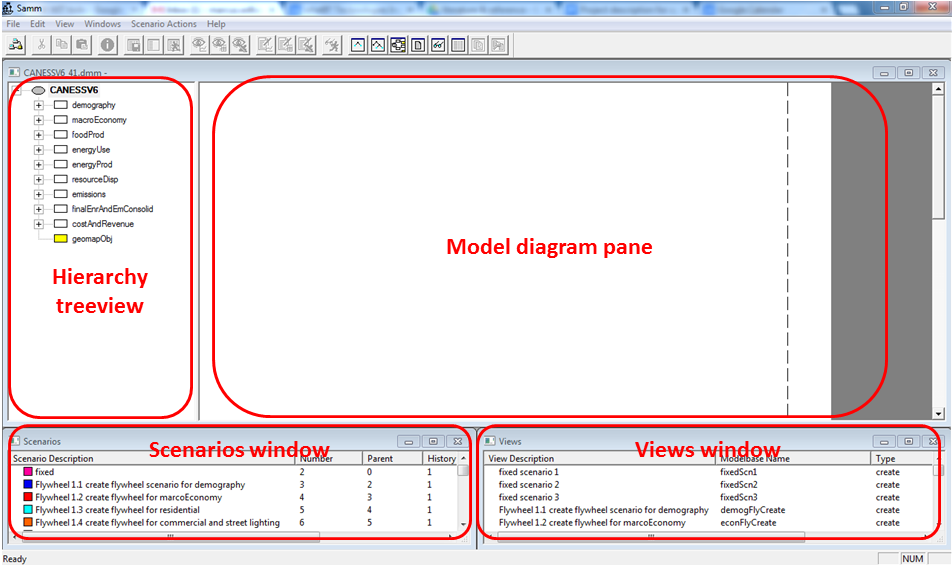Click the eye with running figure icon
This screenshot has width=952, height=566.
pos(240,45)
